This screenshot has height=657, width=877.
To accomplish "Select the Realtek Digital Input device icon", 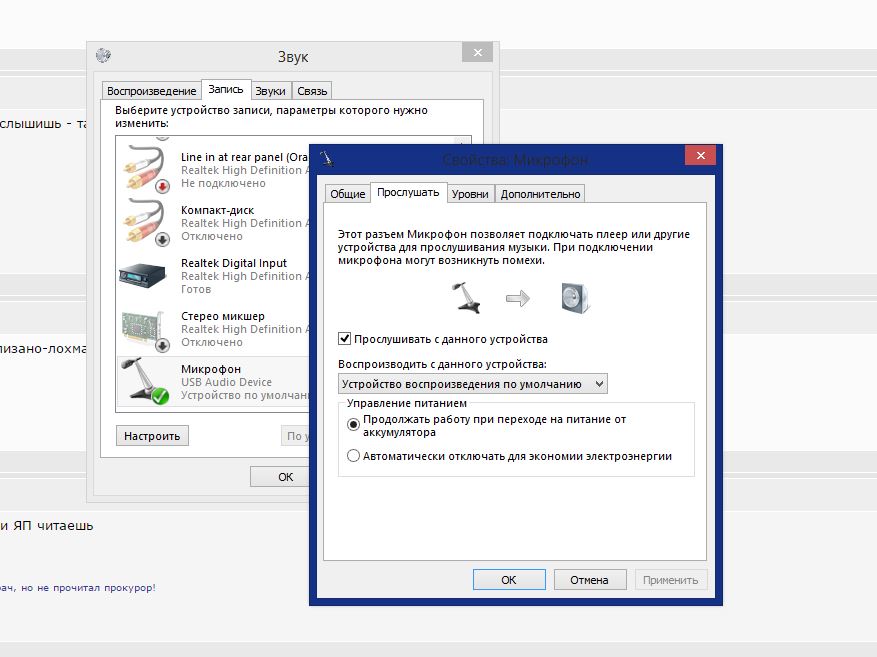I will coord(143,275).
